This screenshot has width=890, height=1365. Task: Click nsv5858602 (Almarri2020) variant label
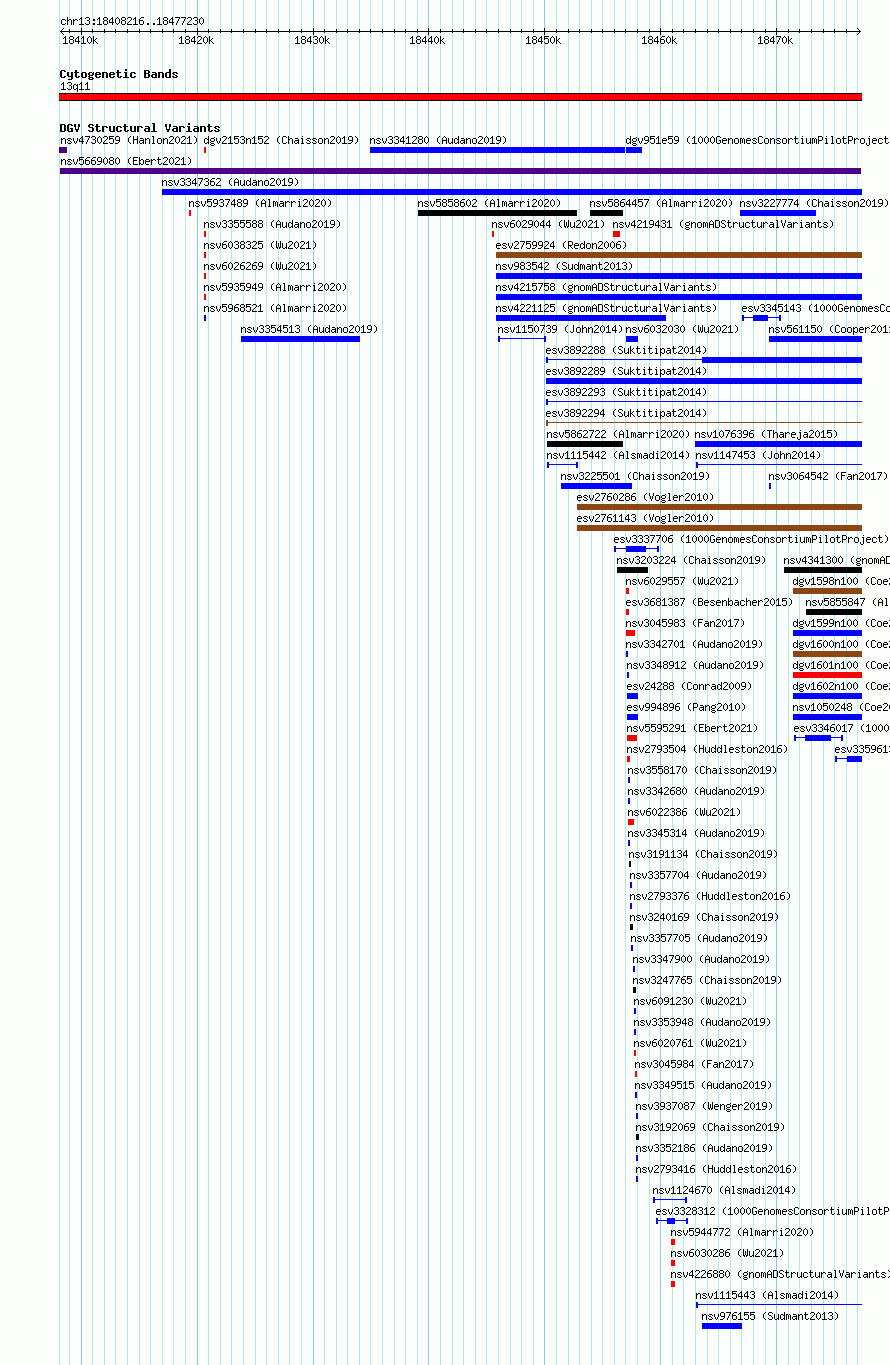pos(489,203)
